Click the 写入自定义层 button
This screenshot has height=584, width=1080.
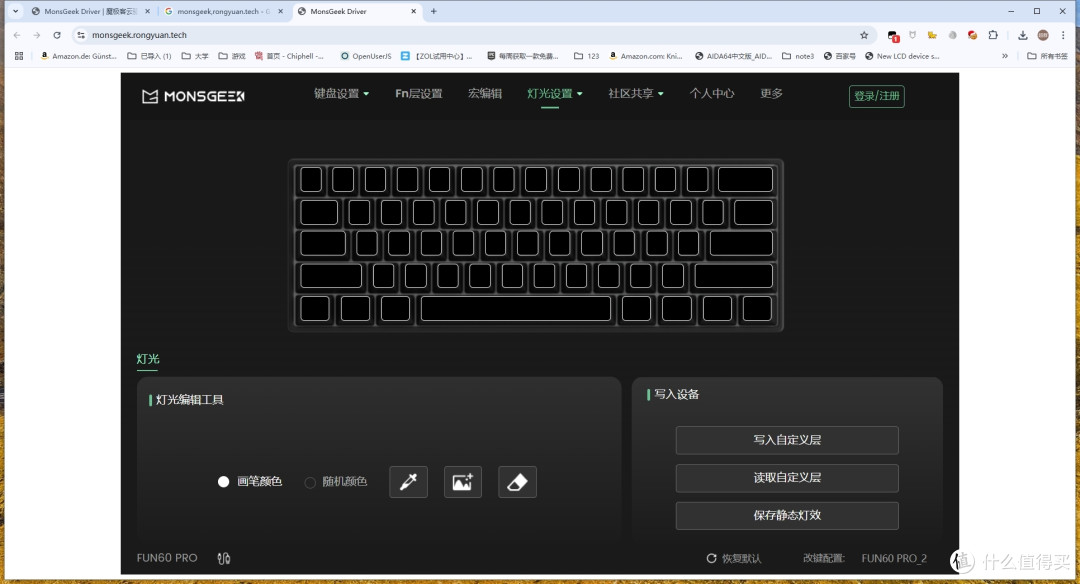point(787,440)
